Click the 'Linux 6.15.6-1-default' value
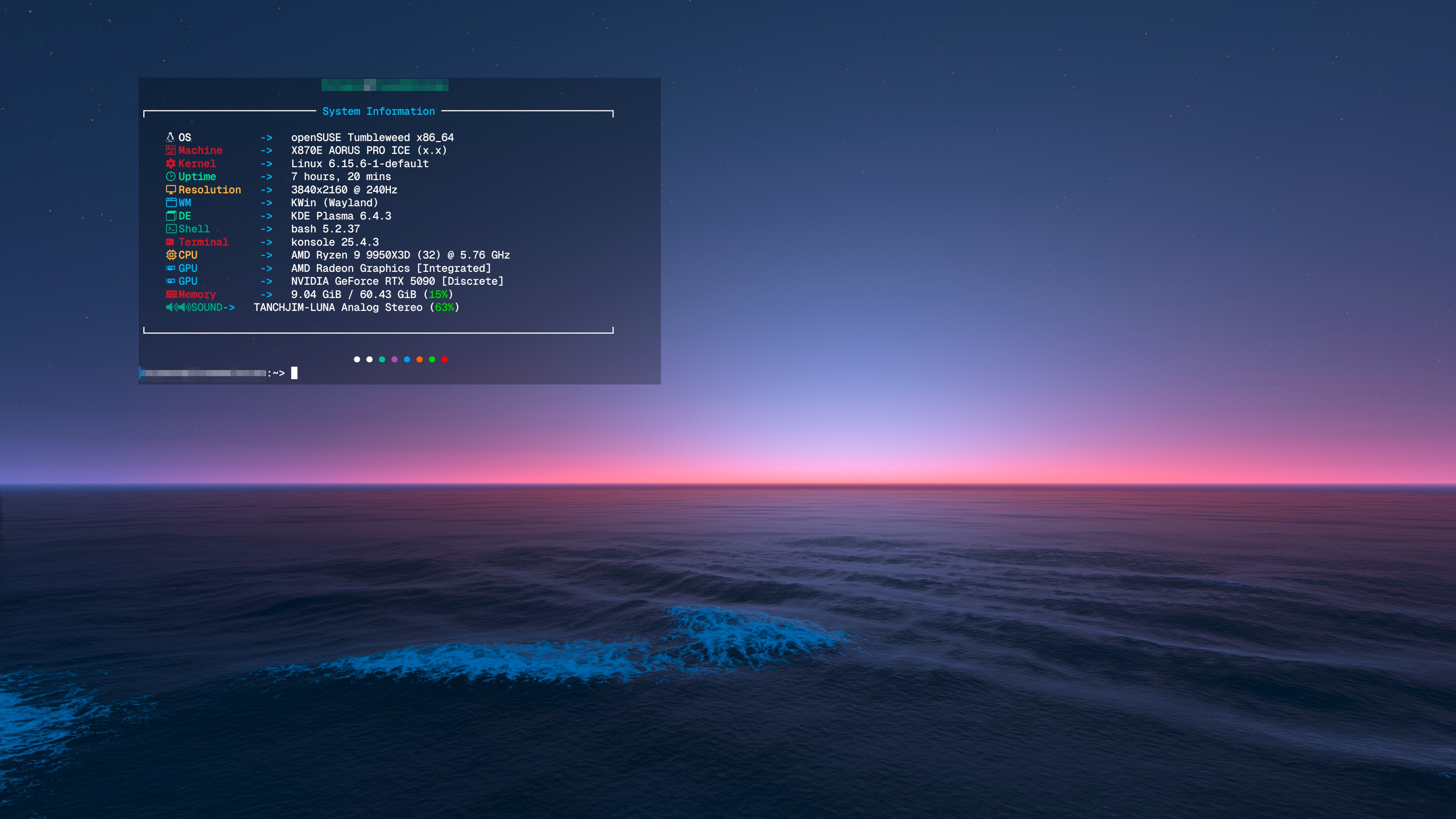 360,163
